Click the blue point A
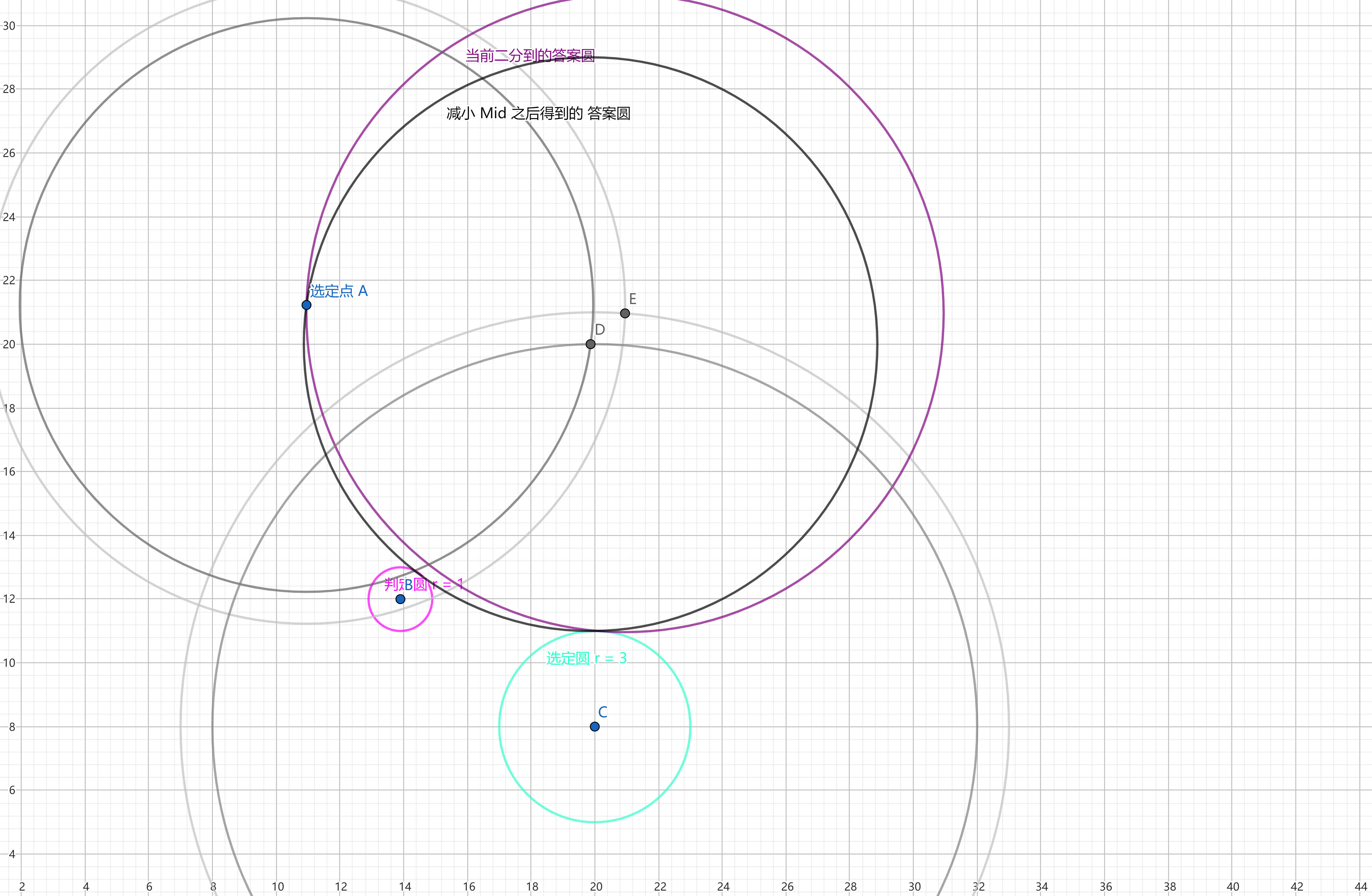 [x=306, y=305]
